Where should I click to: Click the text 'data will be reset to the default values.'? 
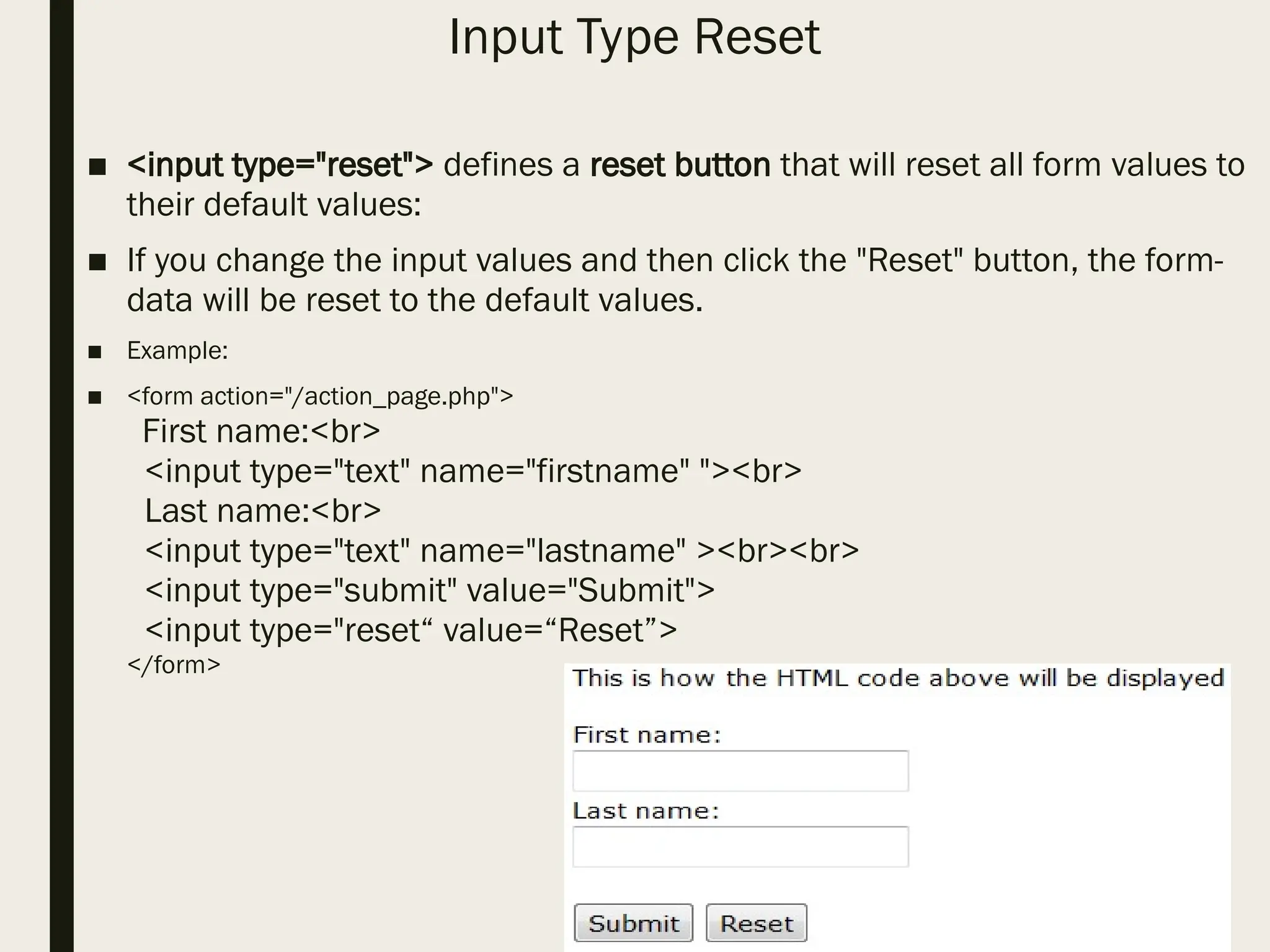415,300
